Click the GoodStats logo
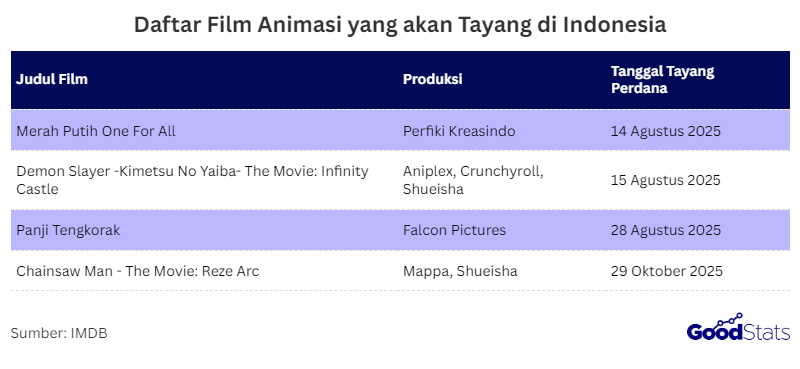 point(738,327)
